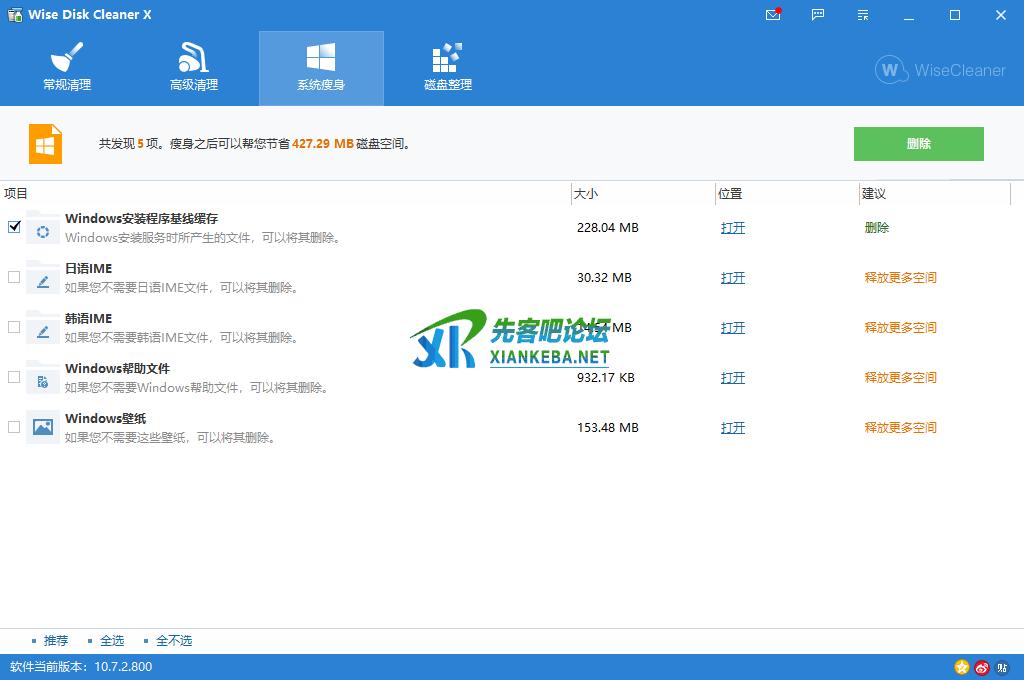Open the mail notification icon in title bar
The image size is (1024, 680).
[x=773, y=15]
